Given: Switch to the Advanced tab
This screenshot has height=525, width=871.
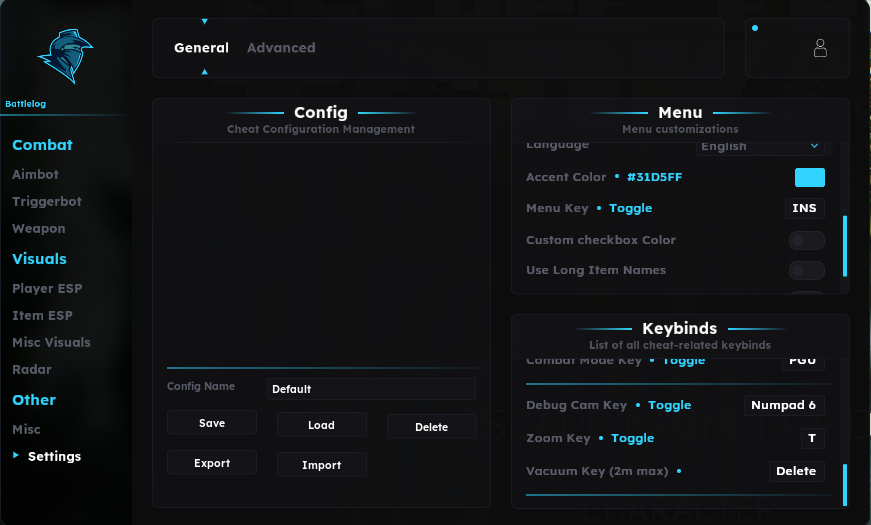Looking at the screenshot, I should (x=281, y=48).
